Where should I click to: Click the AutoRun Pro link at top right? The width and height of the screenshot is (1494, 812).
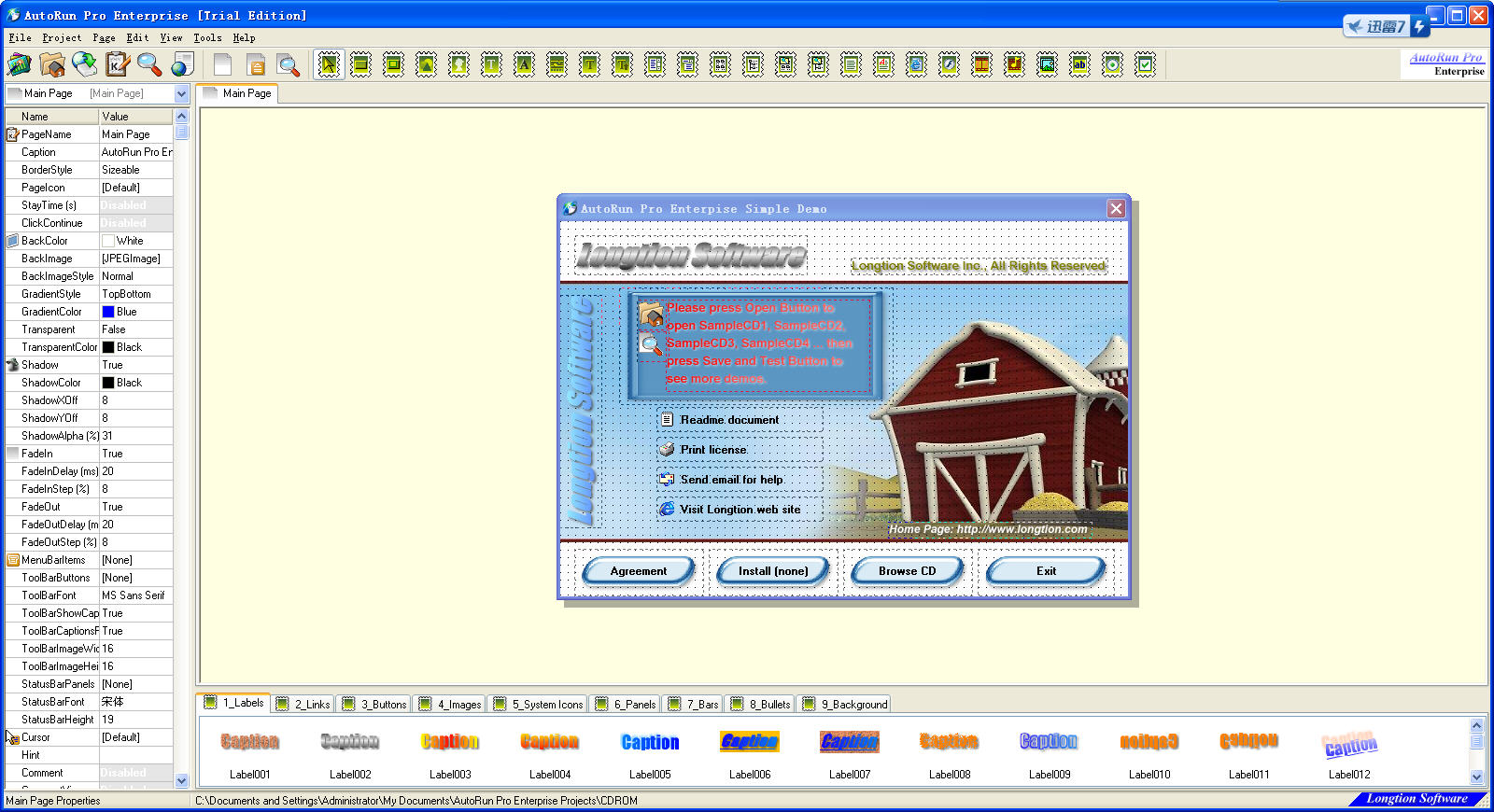coord(1445,58)
